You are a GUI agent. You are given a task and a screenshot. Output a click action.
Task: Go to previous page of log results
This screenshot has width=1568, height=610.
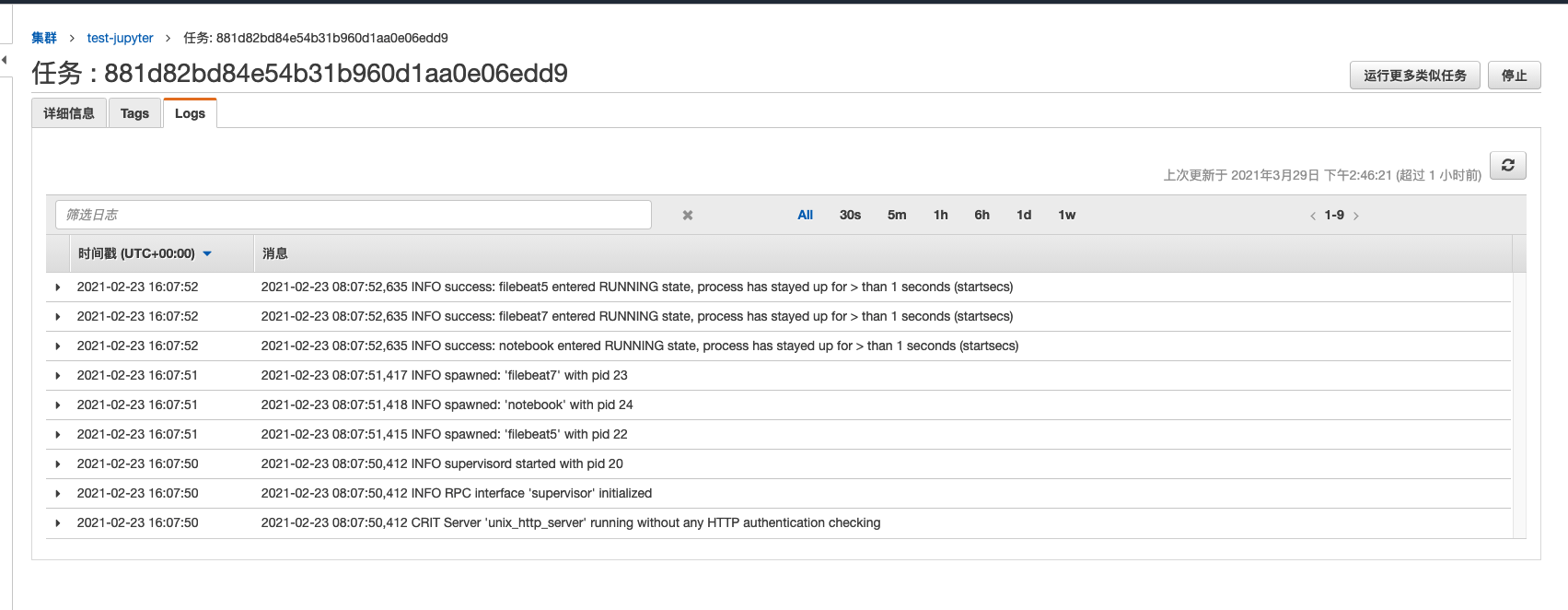pyautogui.click(x=1312, y=216)
